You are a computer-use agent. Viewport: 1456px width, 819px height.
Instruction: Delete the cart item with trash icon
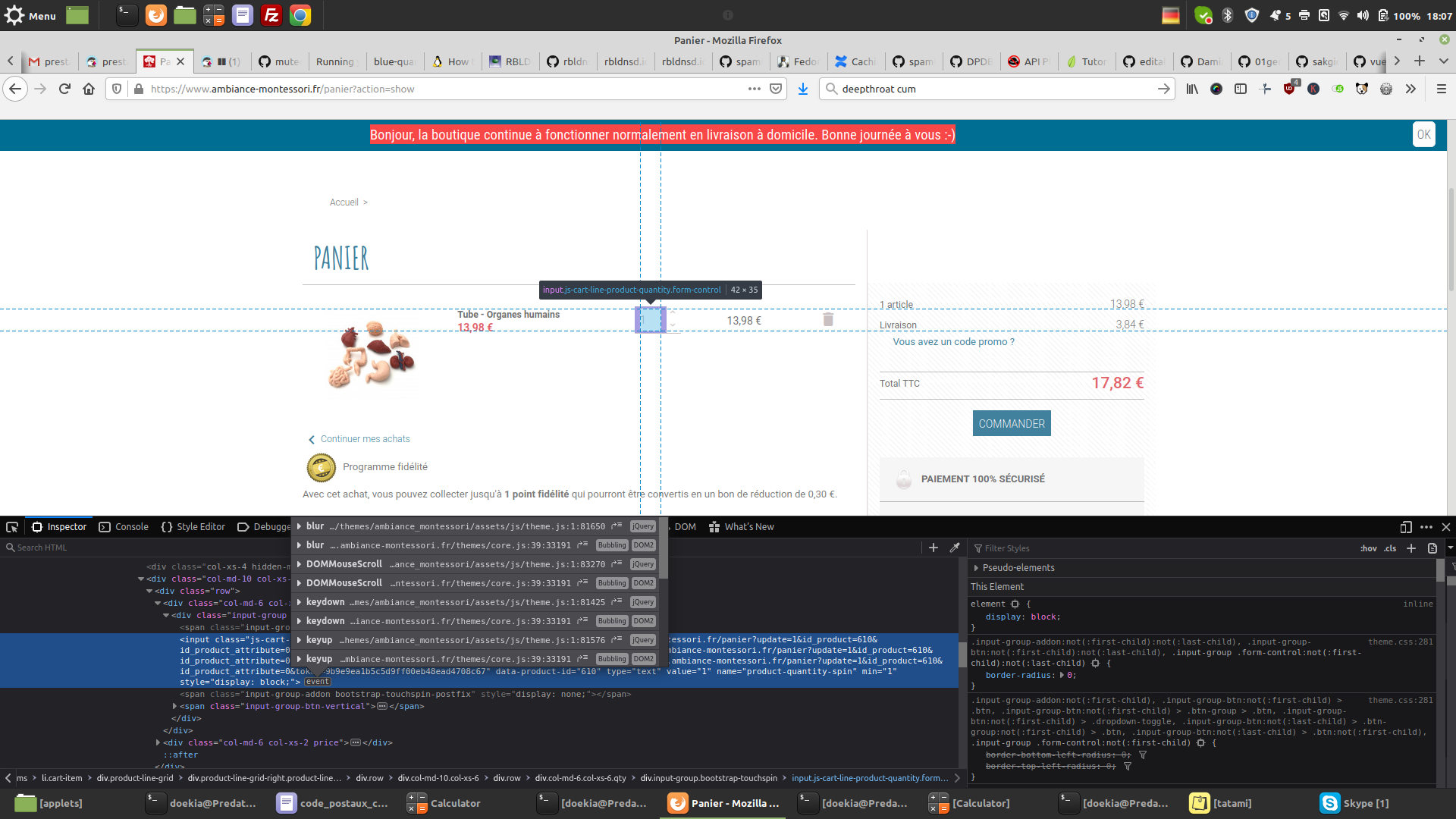[x=828, y=320]
